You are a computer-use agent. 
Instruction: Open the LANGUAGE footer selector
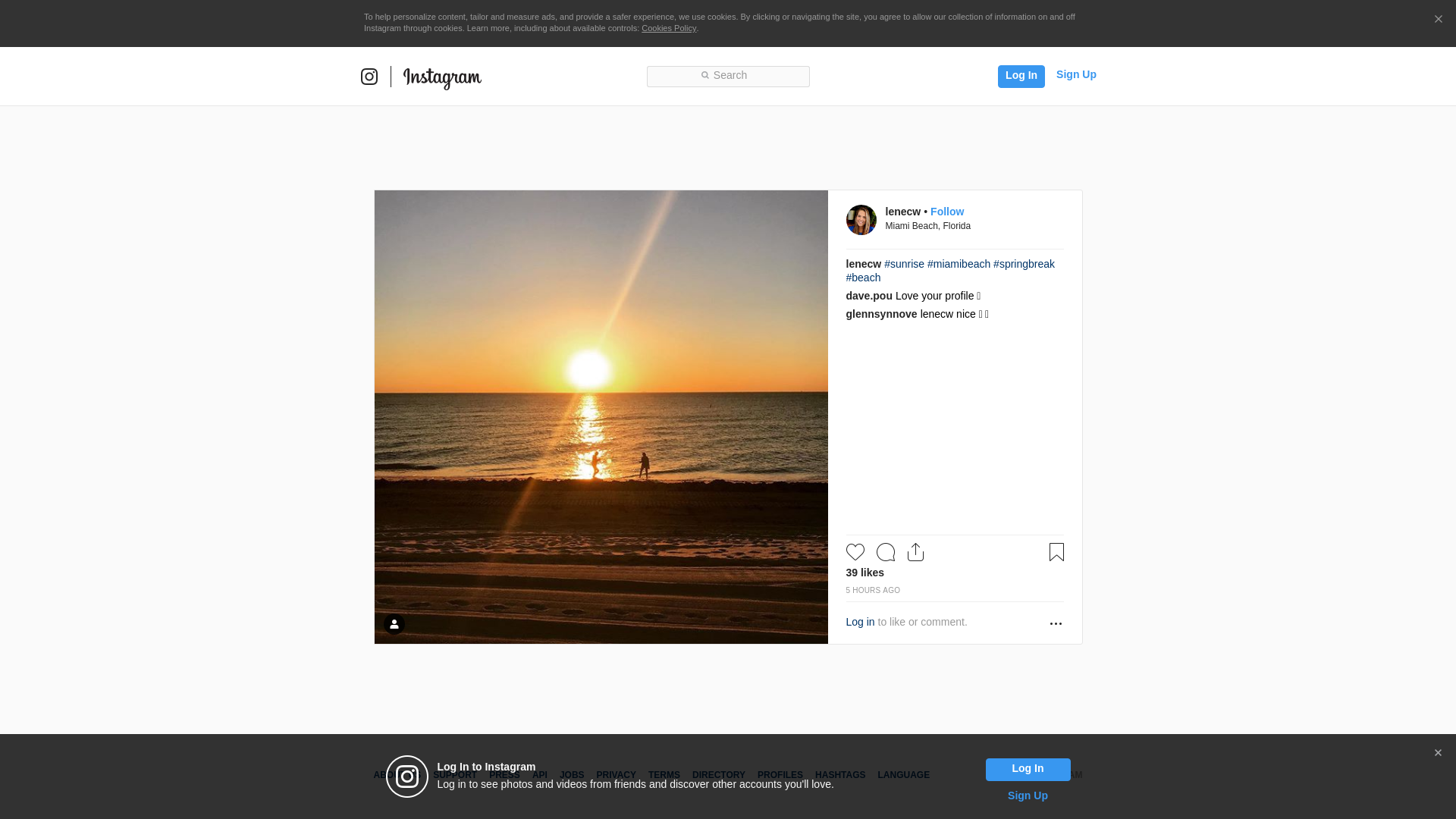pos(903,775)
